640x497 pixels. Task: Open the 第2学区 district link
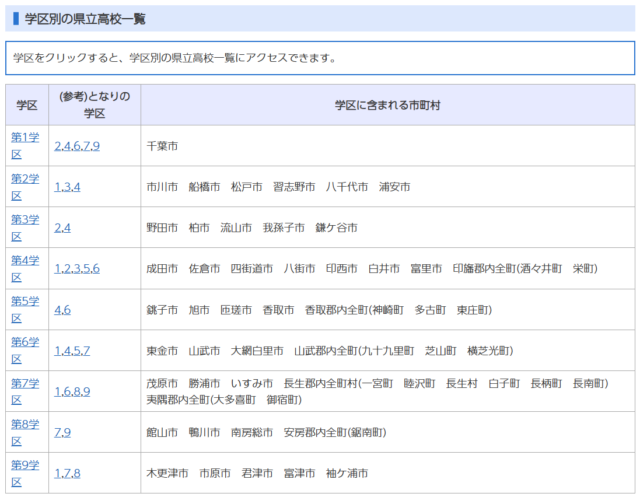pos(25,179)
